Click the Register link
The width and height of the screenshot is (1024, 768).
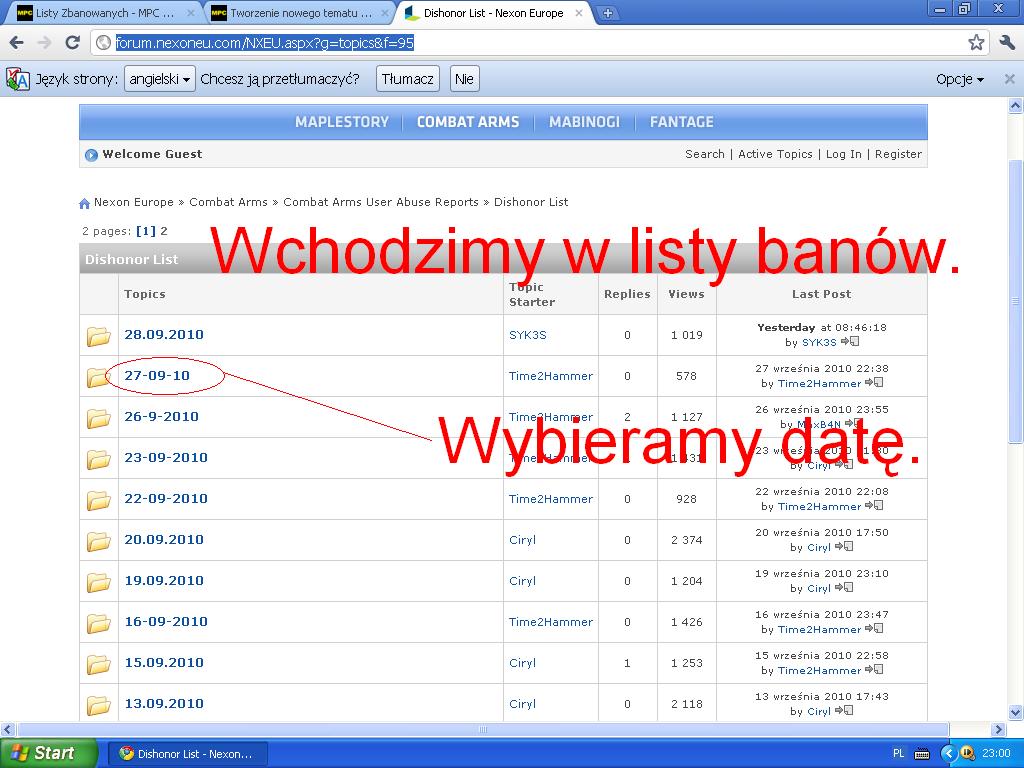coord(898,154)
